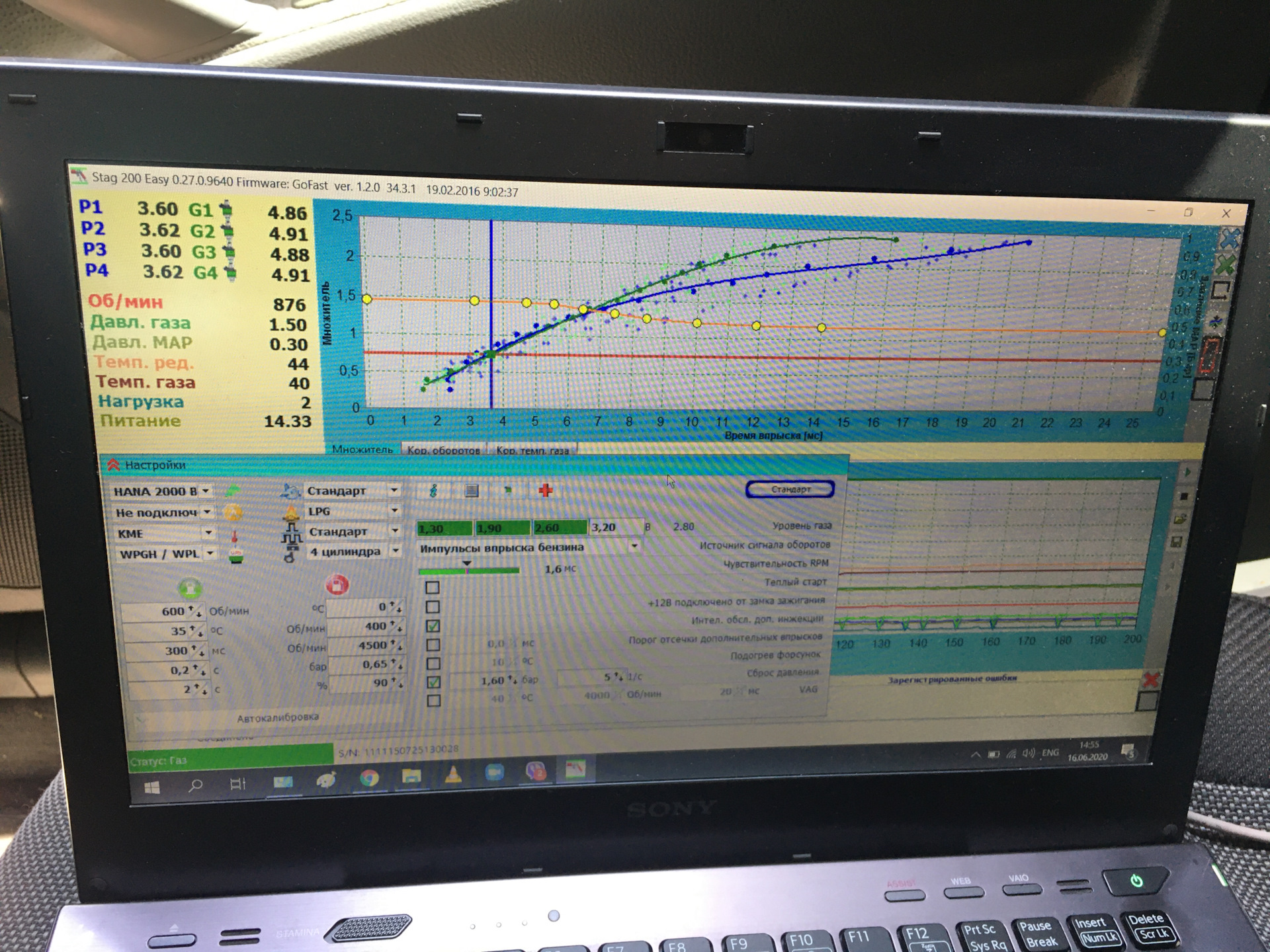Screen dimensions: 1270x952
Task: Click the G3 gas injector icon
Action: [230, 253]
